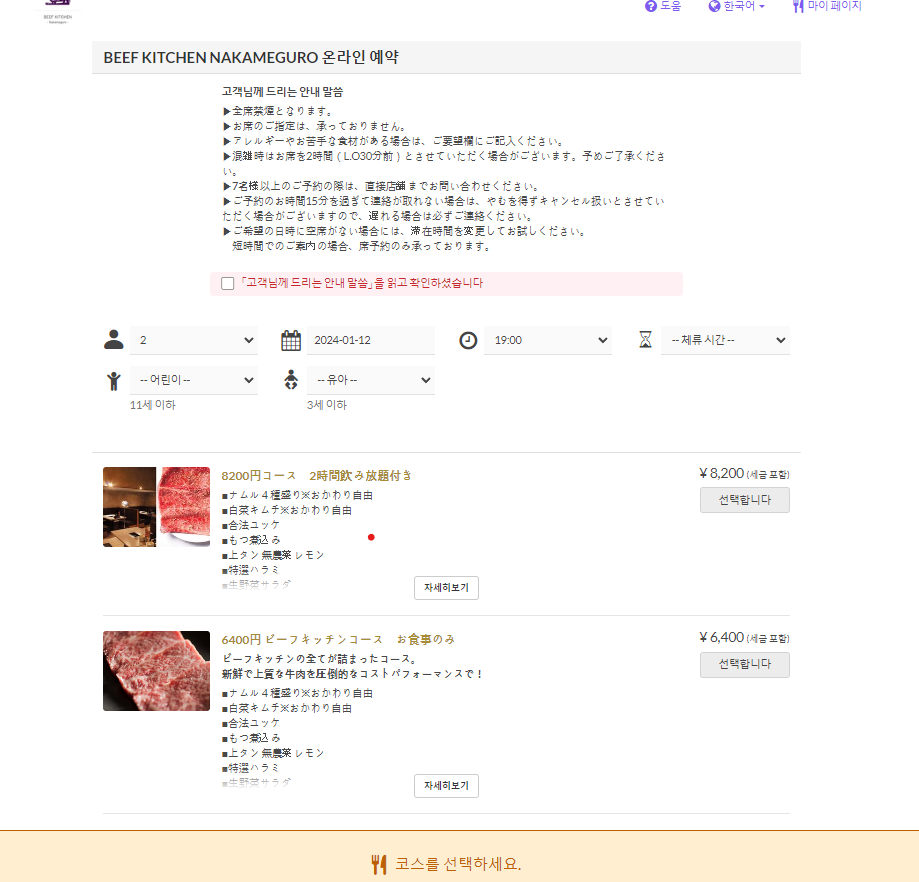The image size is (919, 882).
Task: Open the 6400円 ビーフキッチンコース title
Action: [x=338, y=639]
